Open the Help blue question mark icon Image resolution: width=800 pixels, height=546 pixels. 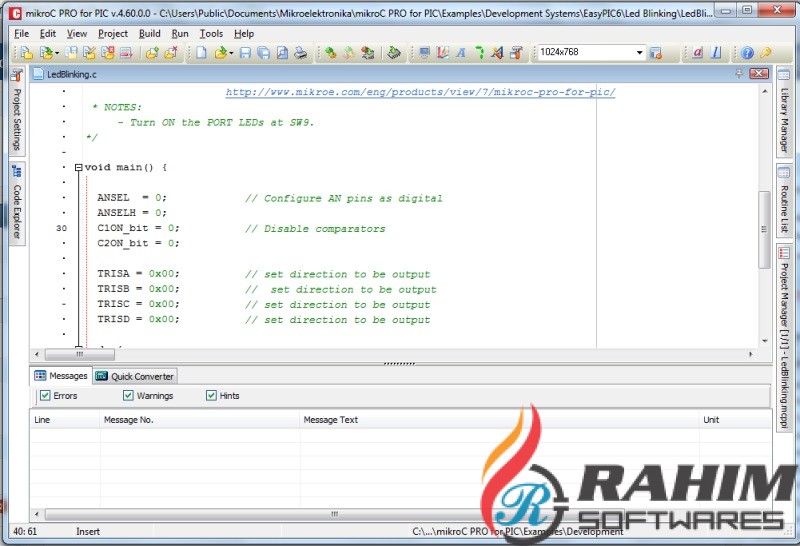click(747, 52)
